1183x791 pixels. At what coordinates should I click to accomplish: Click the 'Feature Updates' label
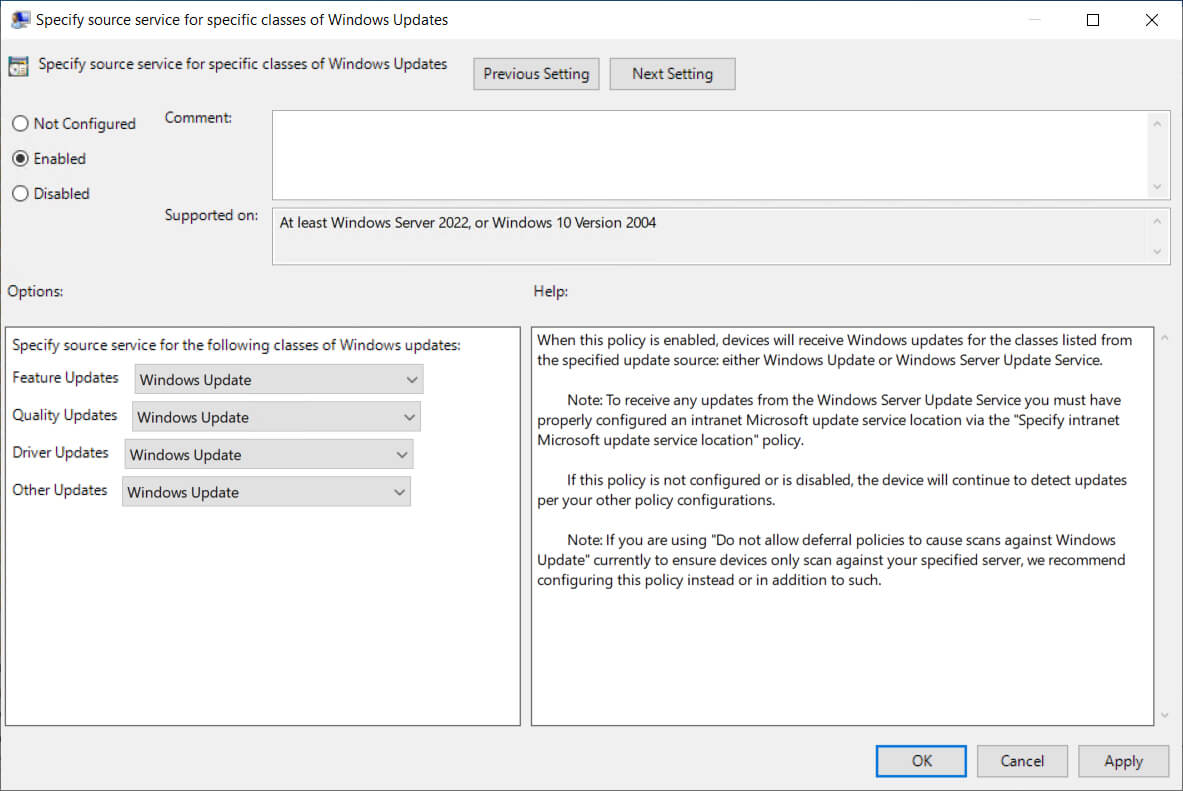click(66, 377)
